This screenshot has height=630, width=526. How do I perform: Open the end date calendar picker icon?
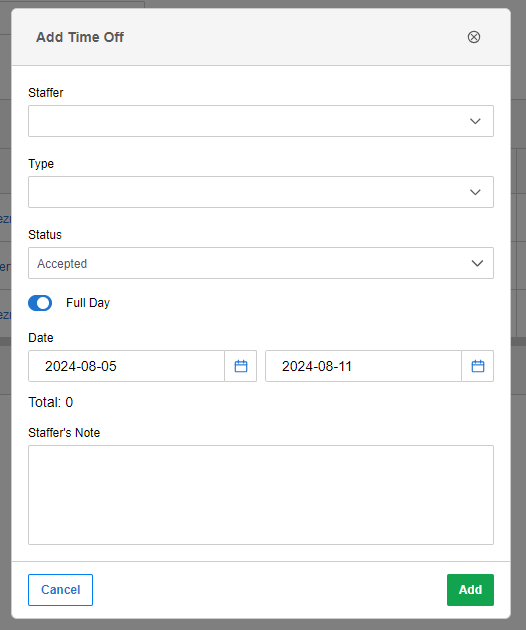coord(477,366)
